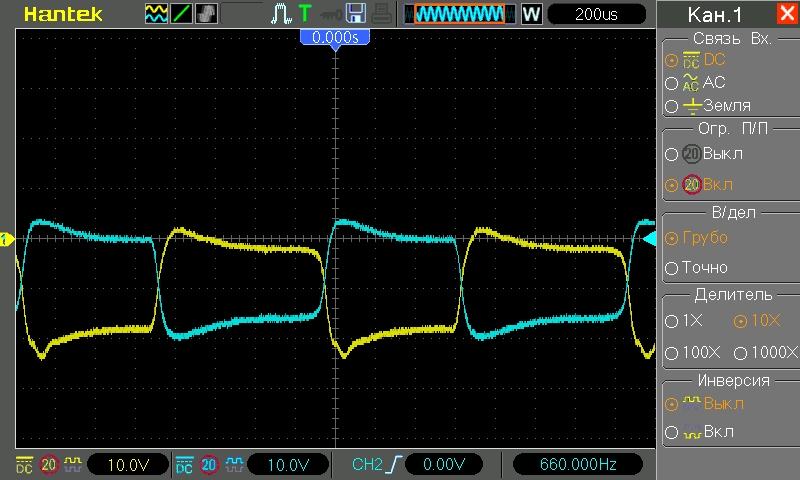Click the green line vector mode icon

(182, 14)
